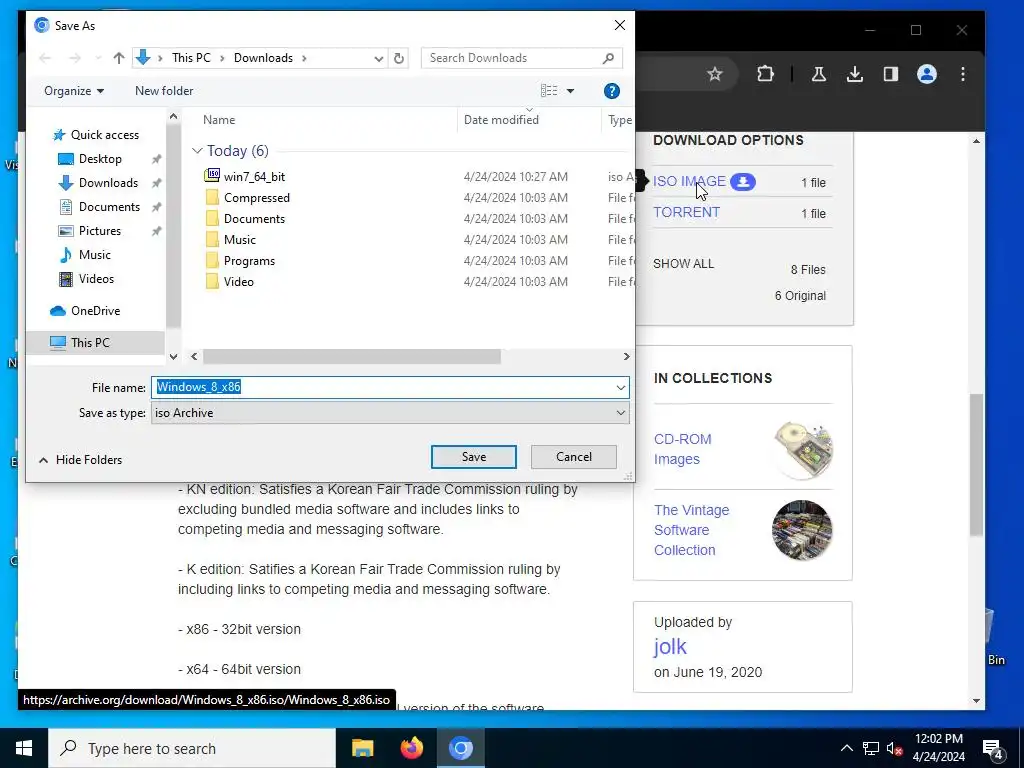The height and width of the screenshot is (768, 1024).
Task: Create a New folder
Action: 164,91
